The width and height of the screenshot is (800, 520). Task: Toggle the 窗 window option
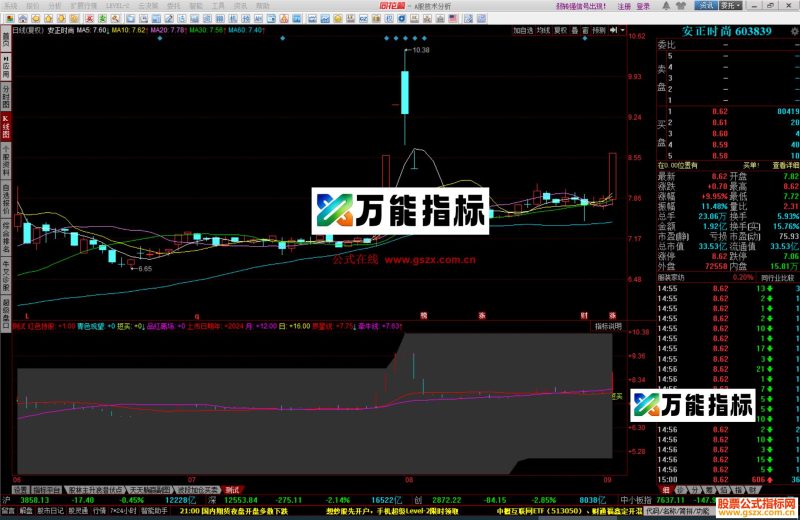tap(585, 31)
